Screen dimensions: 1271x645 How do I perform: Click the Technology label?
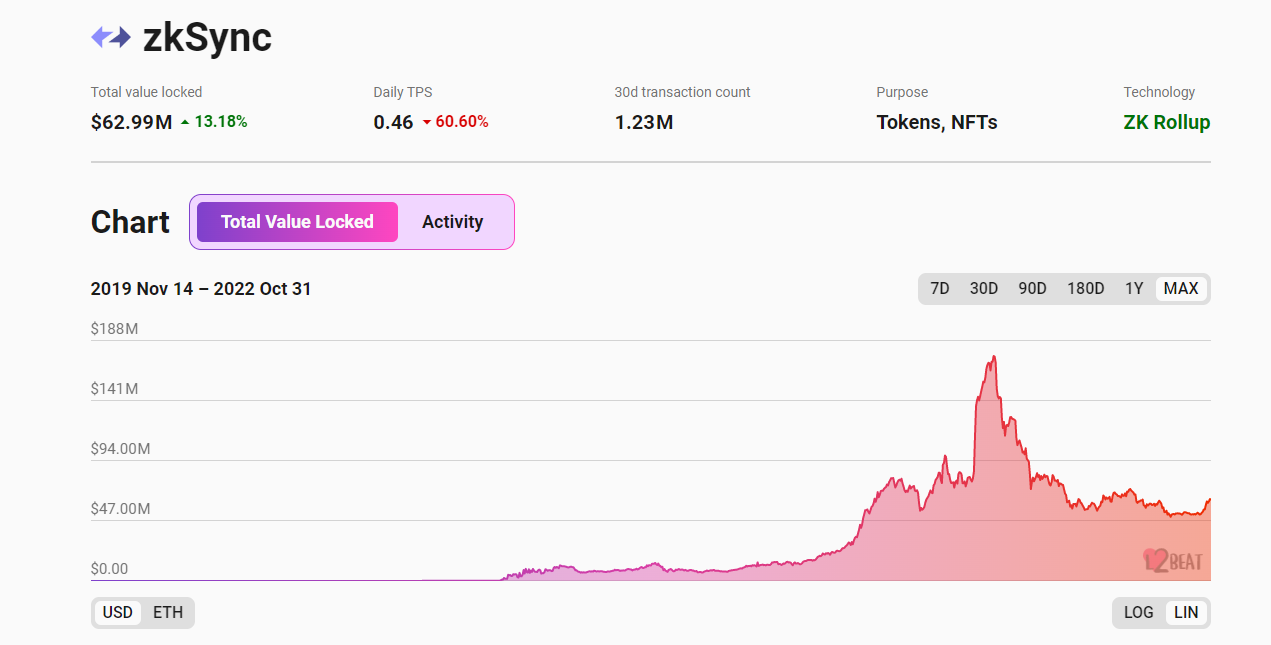[x=1159, y=92]
